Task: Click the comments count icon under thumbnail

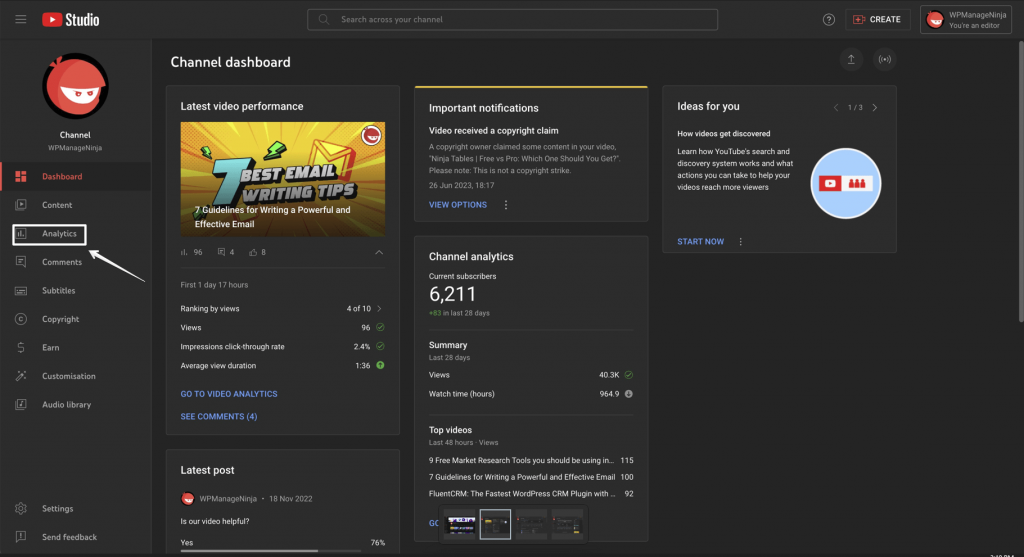Action: [x=221, y=252]
